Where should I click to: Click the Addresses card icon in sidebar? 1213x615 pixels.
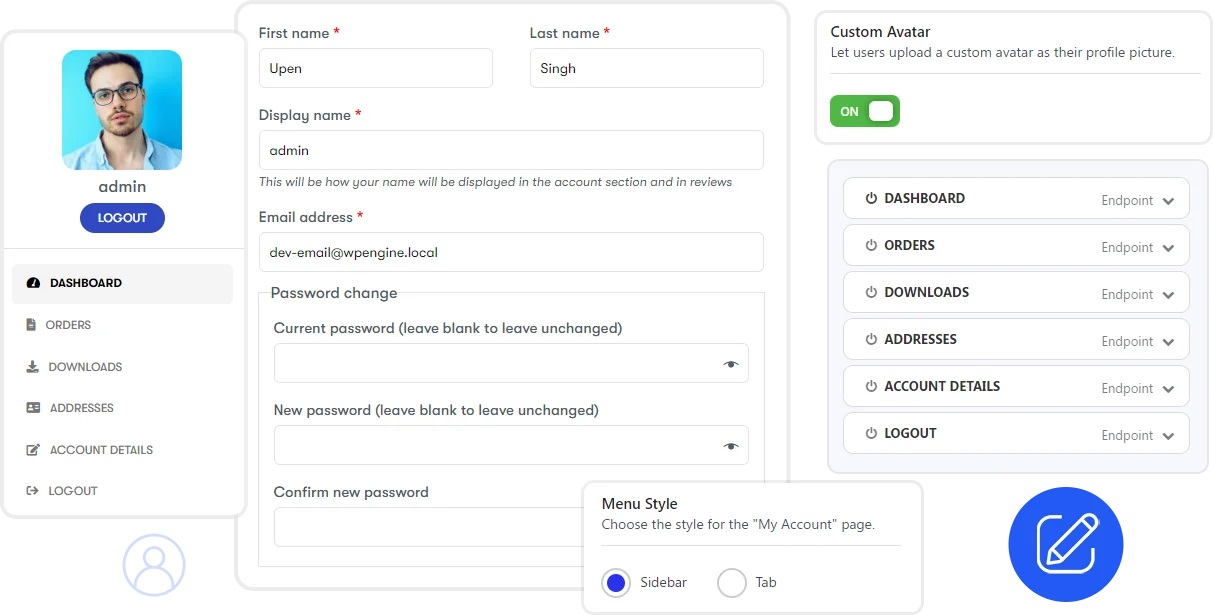[33, 408]
